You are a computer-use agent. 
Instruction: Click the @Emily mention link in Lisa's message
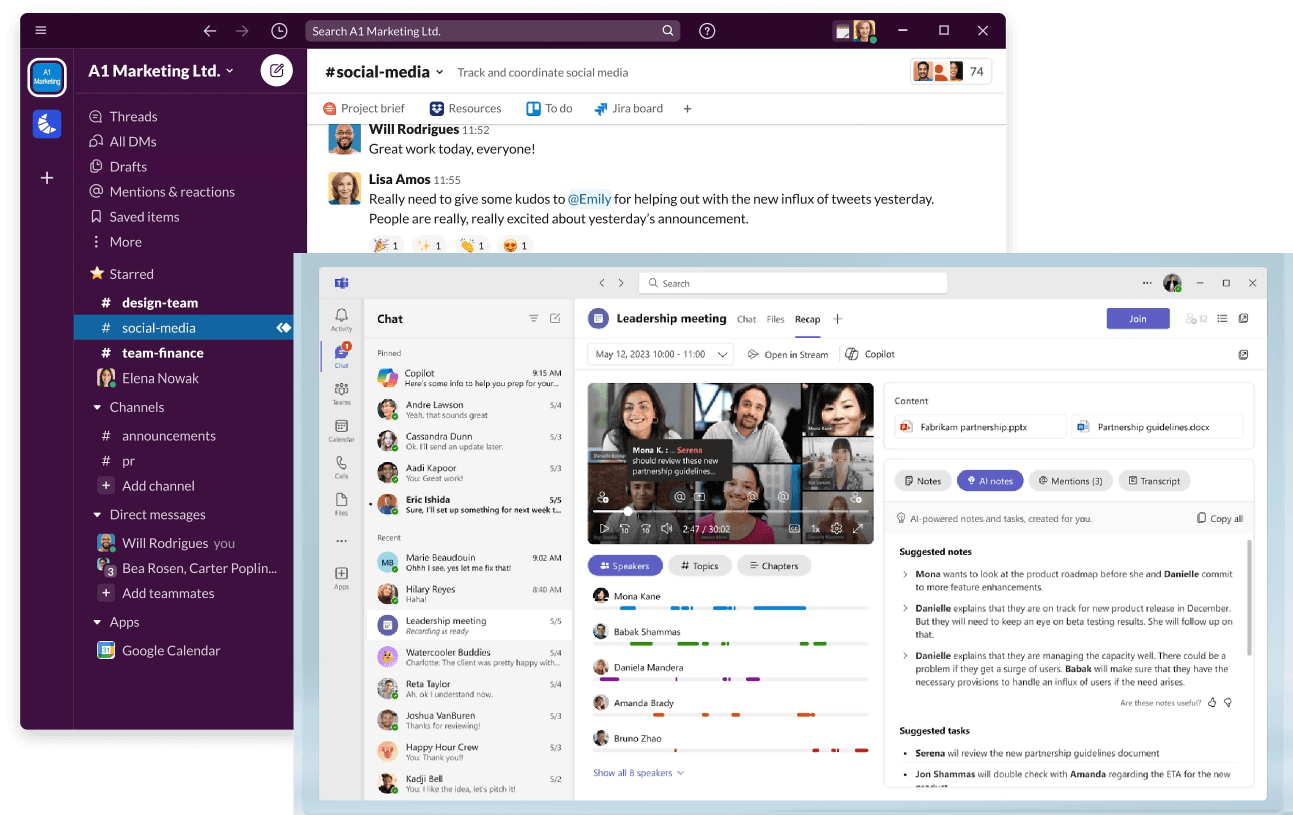590,199
